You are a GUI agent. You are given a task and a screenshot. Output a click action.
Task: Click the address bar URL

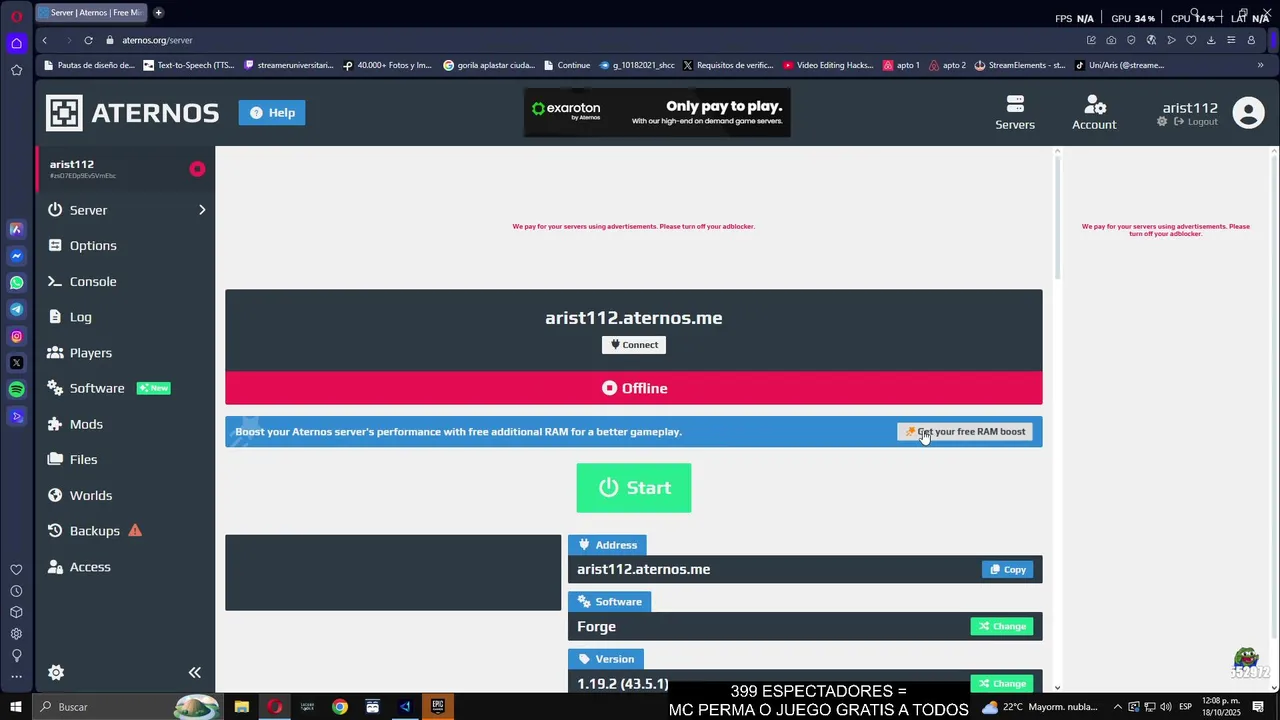(157, 40)
